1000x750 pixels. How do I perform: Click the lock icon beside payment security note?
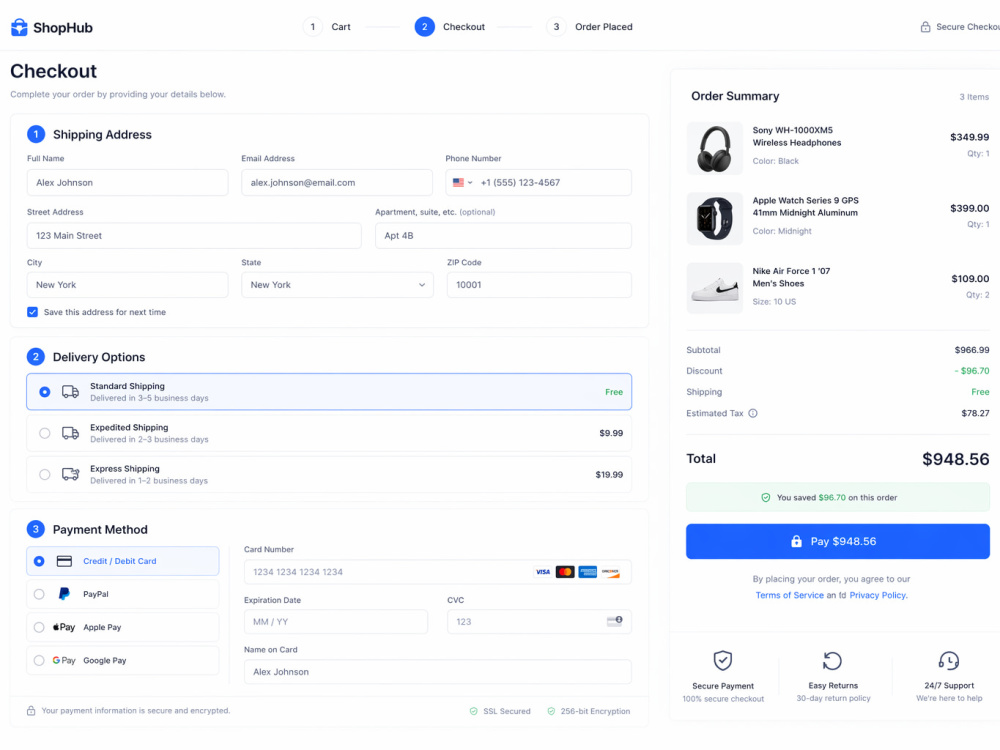tap(31, 710)
